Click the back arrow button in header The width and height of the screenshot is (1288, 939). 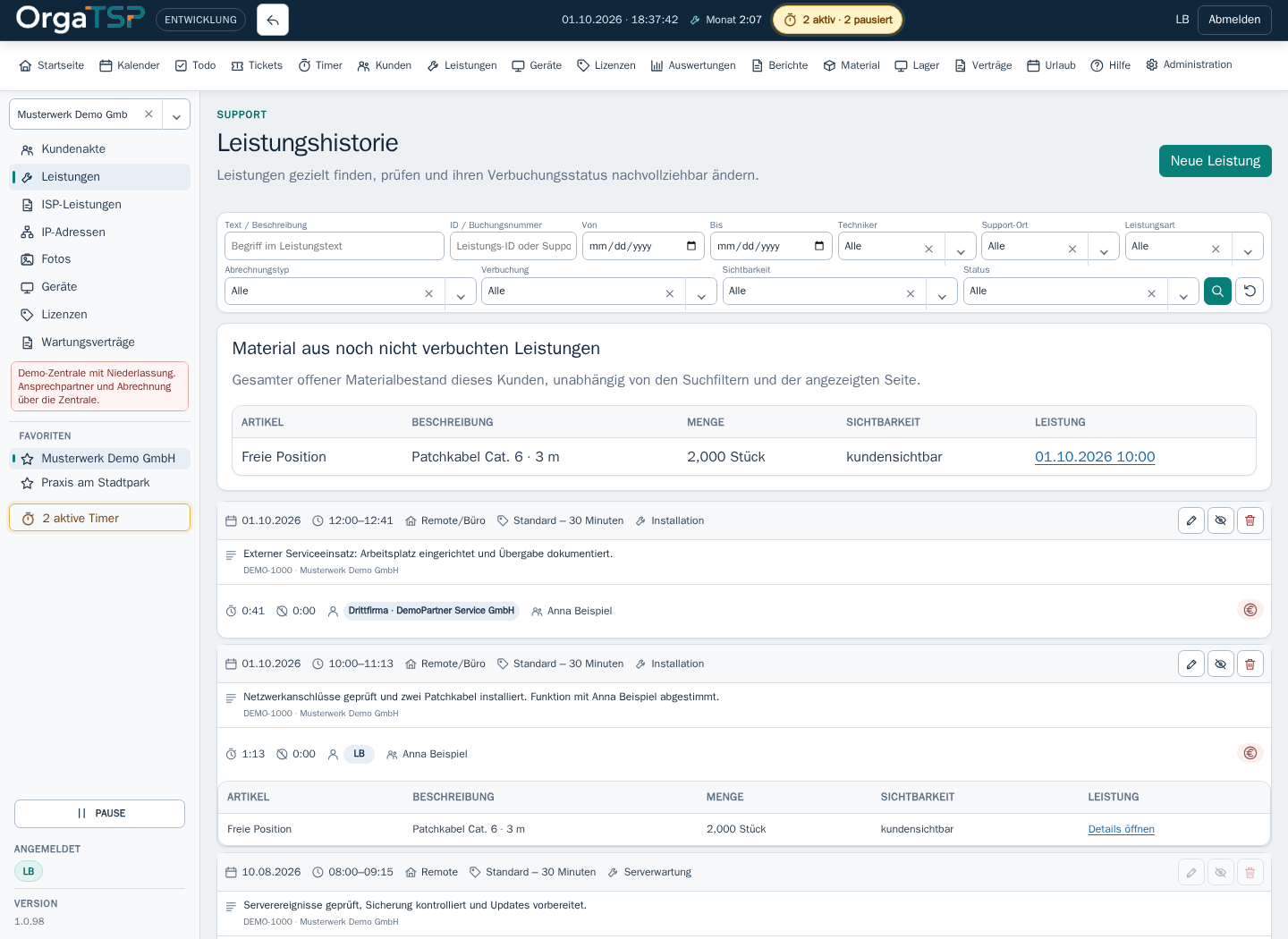[x=273, y=20]
